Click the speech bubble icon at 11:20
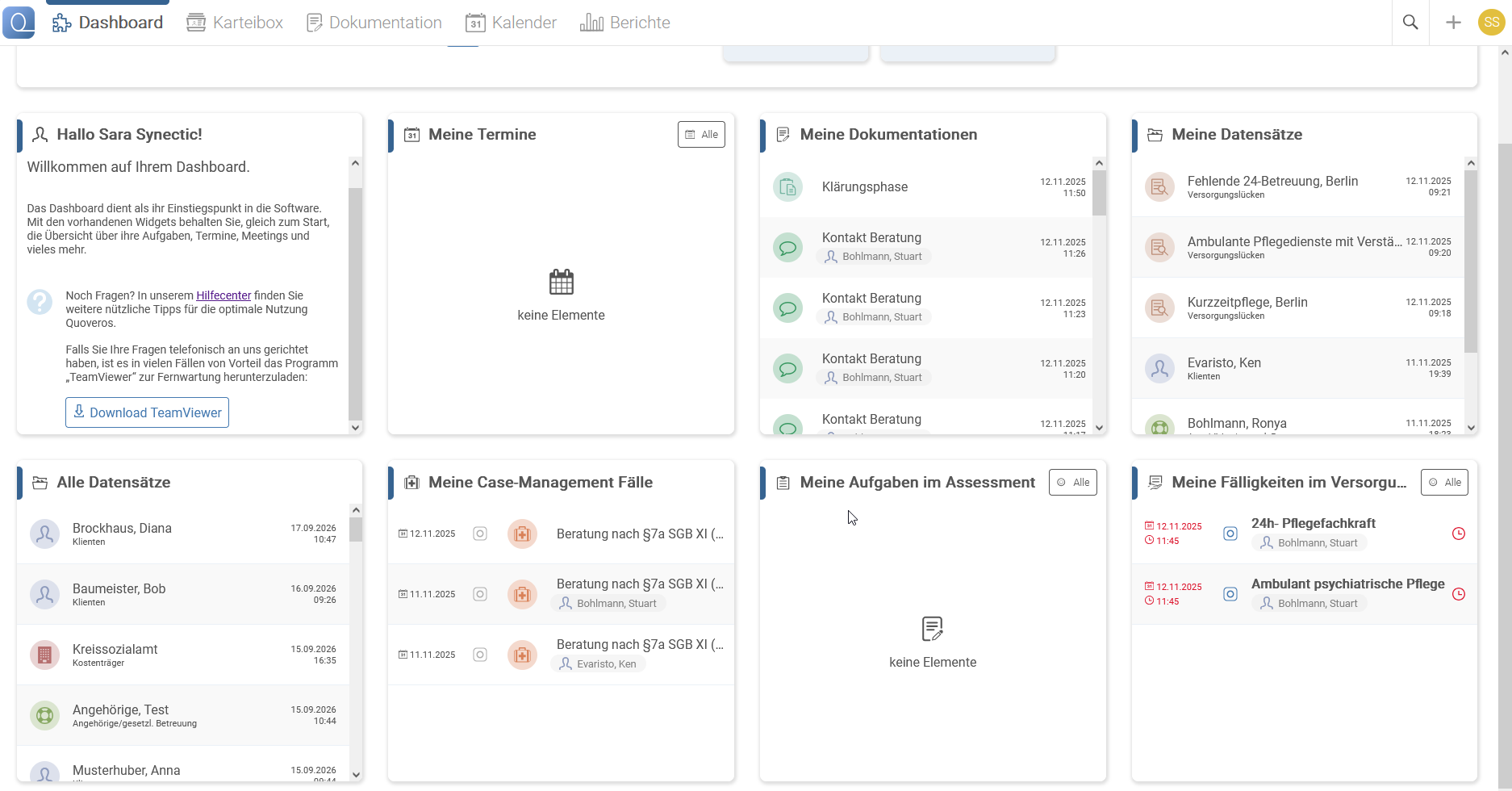 pyautogui.click(x=787, y=369)
